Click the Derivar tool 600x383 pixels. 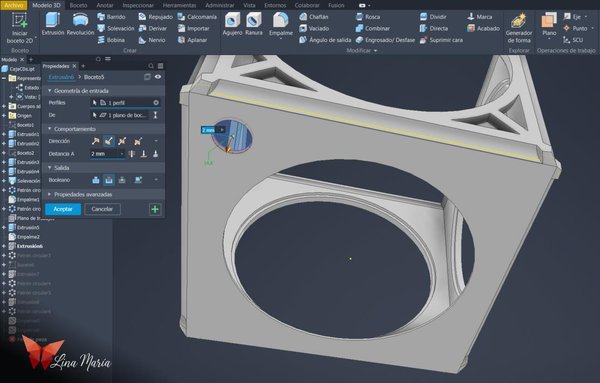click(x=153, y=28)
